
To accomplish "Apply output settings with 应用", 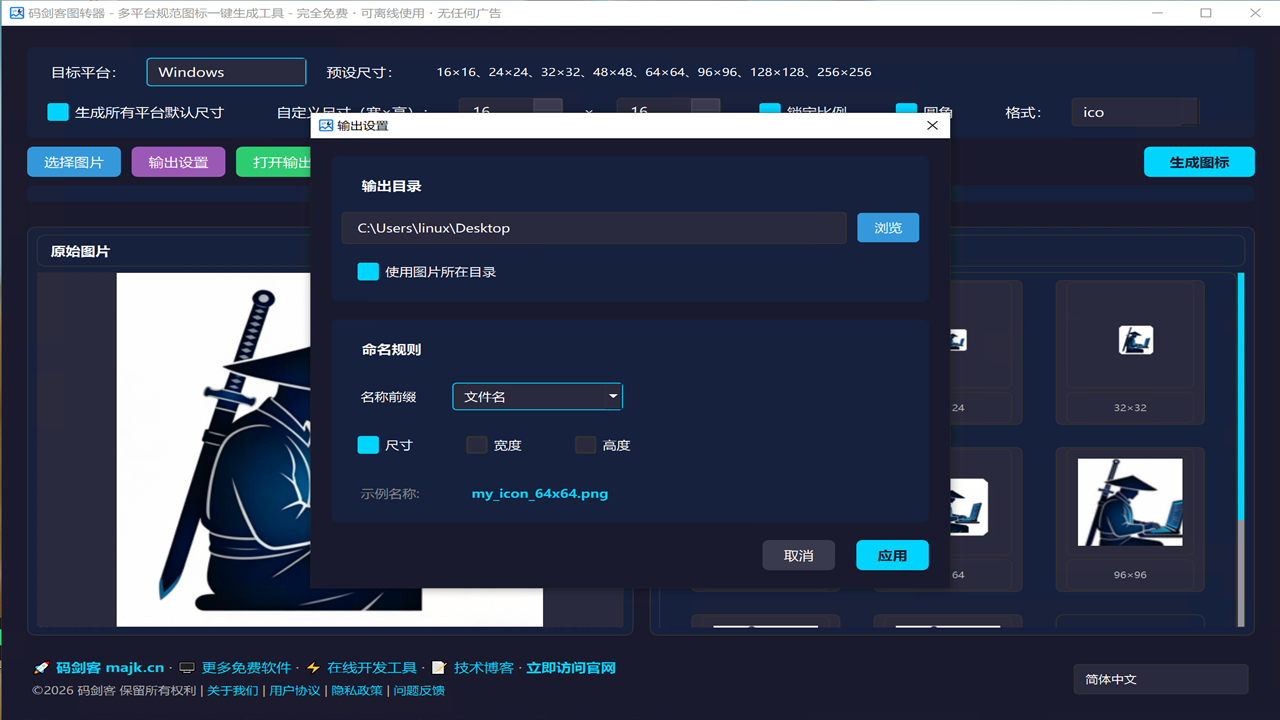I will coord(892,555).
